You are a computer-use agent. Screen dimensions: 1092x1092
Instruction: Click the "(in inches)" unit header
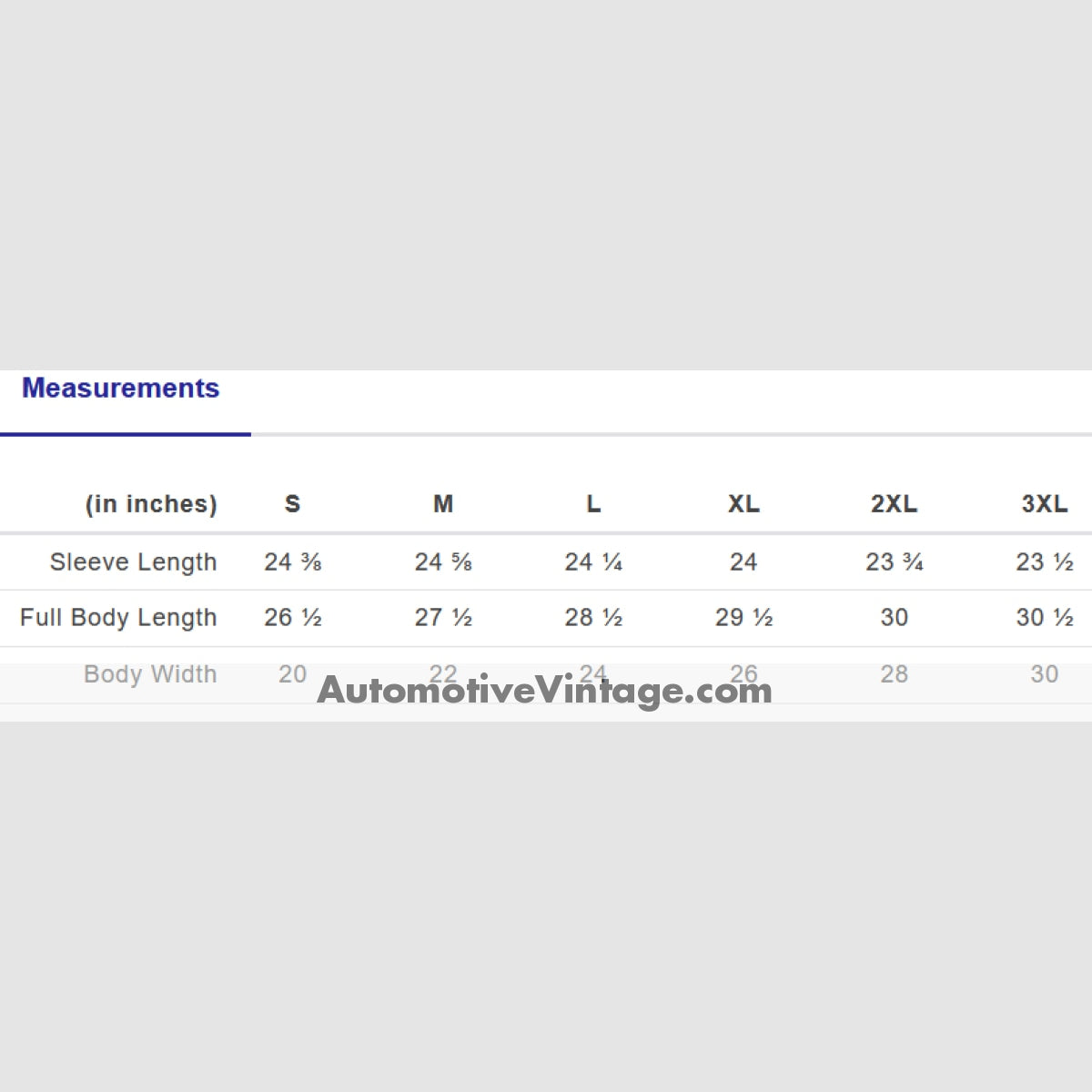[151, 504]
